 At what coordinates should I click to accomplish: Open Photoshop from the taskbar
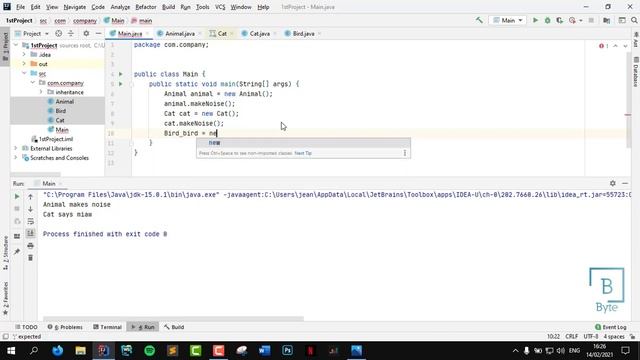pyautogui.click(x=287, y=351)
